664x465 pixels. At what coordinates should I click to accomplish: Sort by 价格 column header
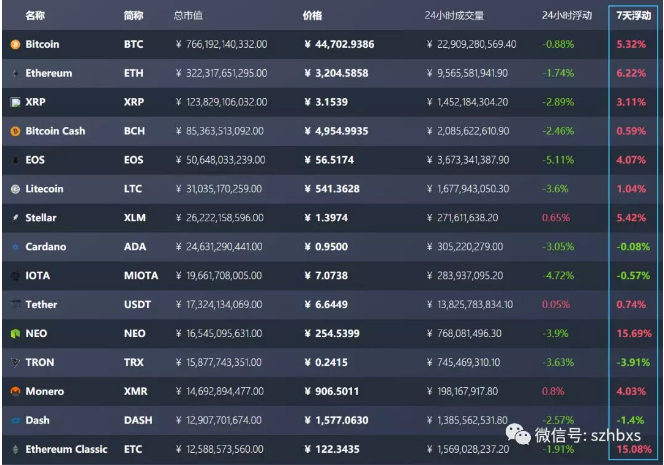click(313, 16)
